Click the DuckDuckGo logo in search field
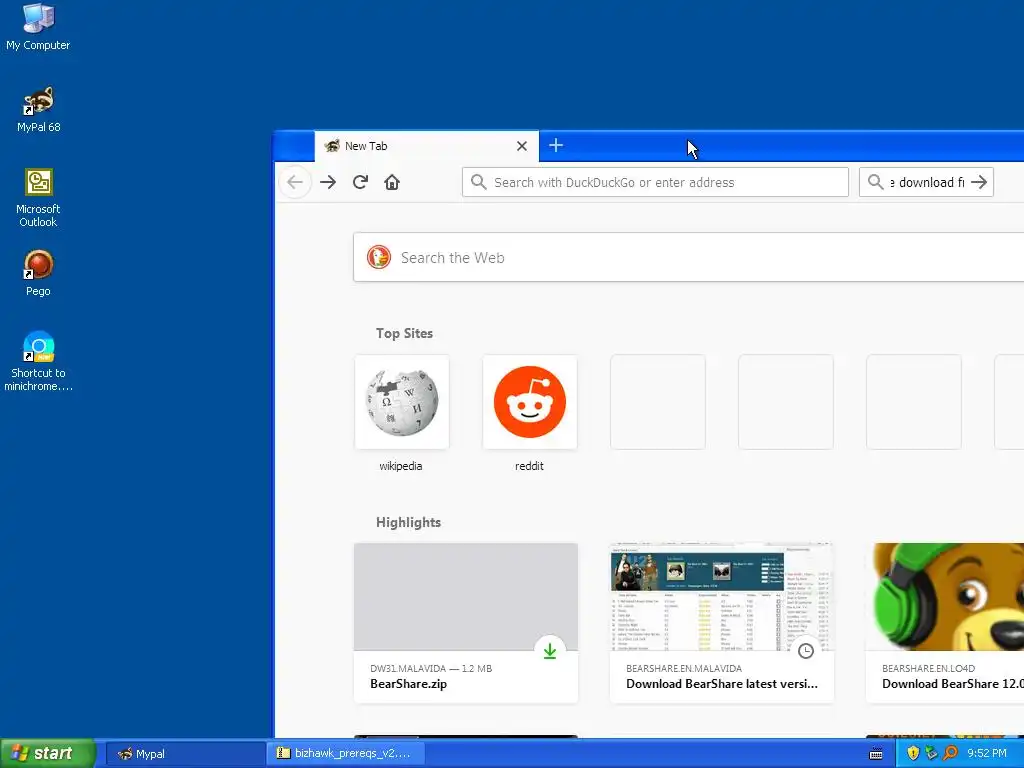Viewport: 1024px width, 768px height. click(379, 257)
